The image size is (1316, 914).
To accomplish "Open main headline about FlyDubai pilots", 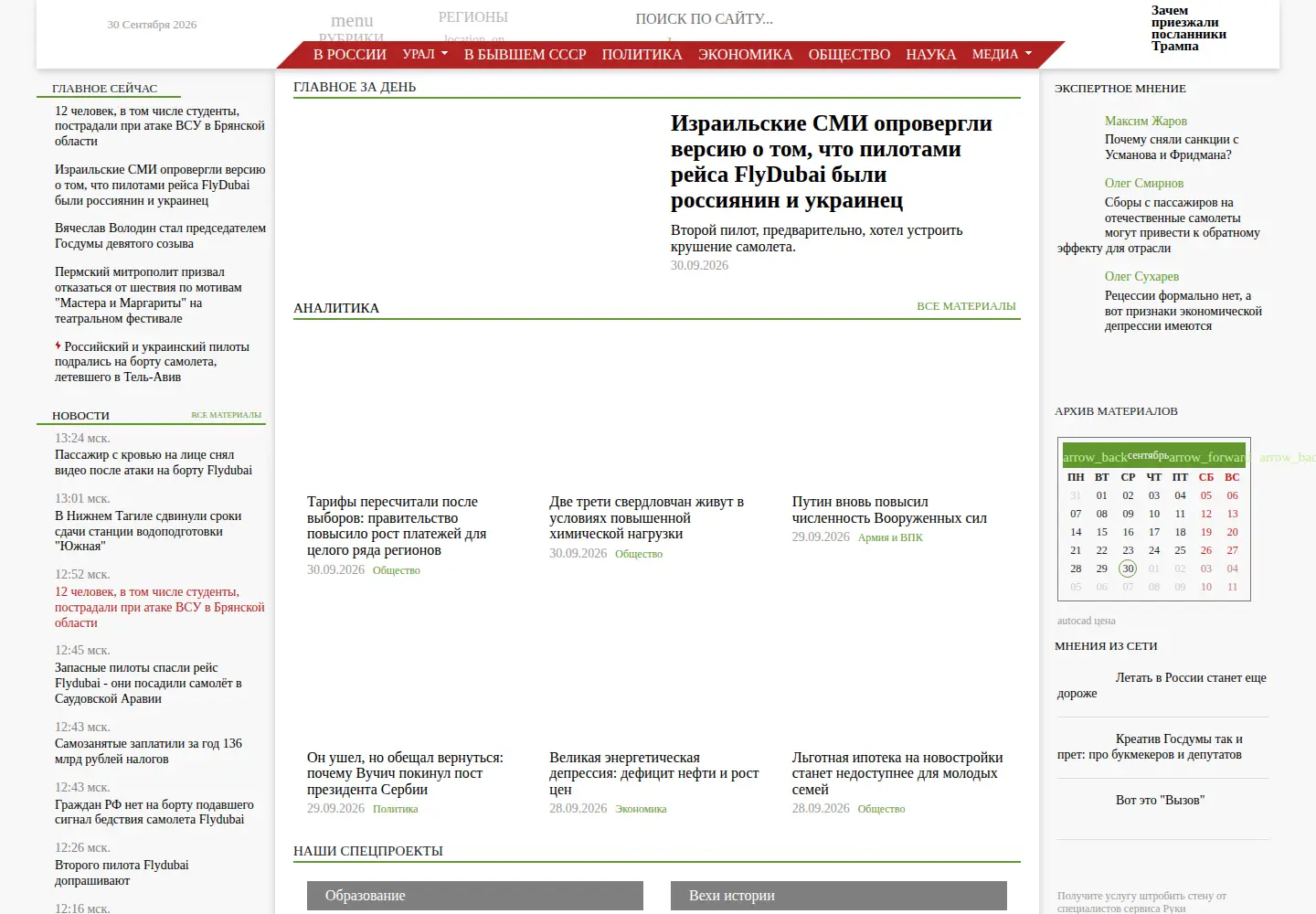I will pyautogui.click(x=831, y=162).
